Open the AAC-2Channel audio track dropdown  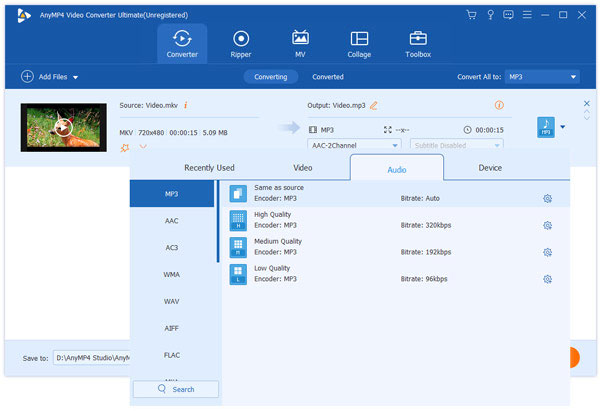[354, 145]
